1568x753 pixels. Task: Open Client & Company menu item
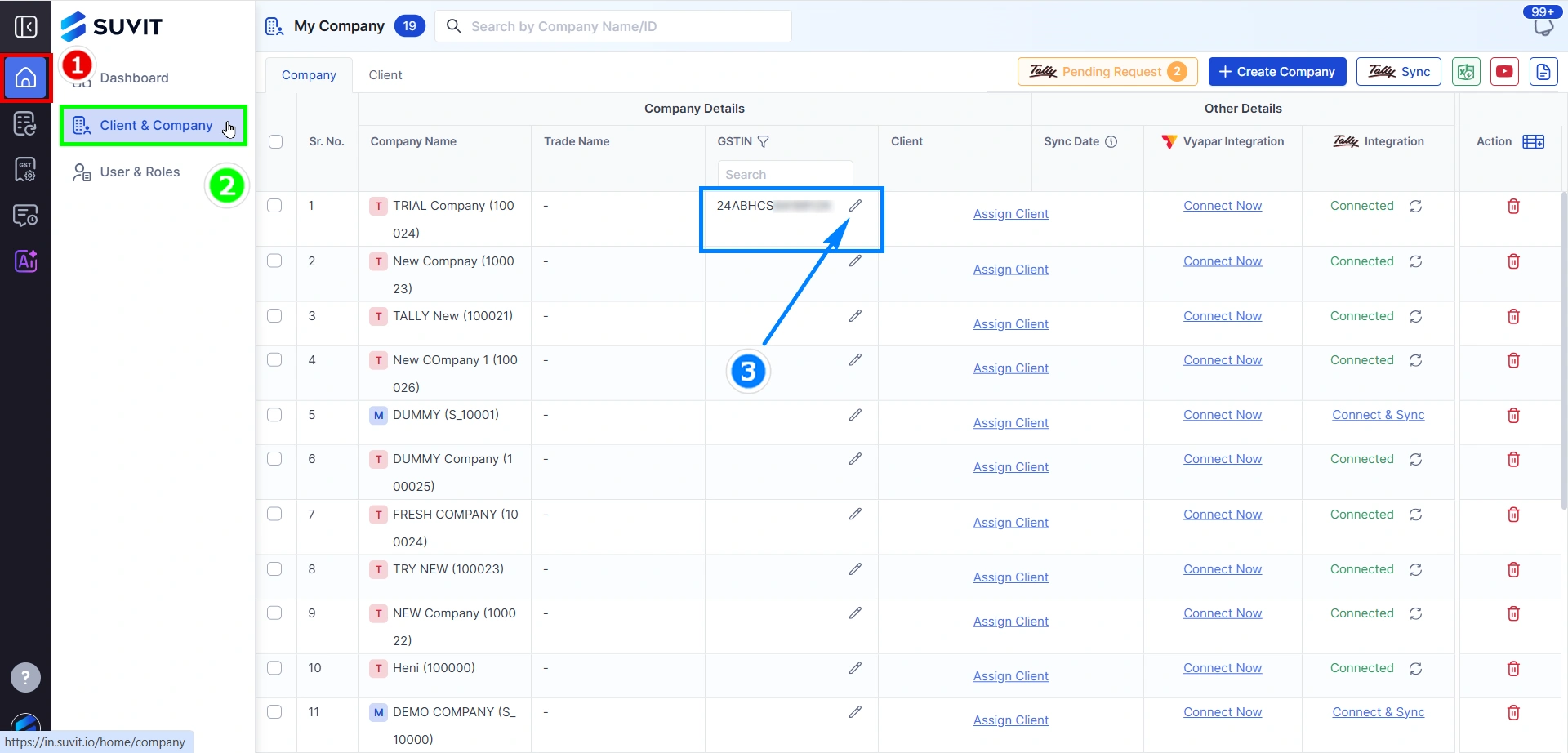coord(154,125)
